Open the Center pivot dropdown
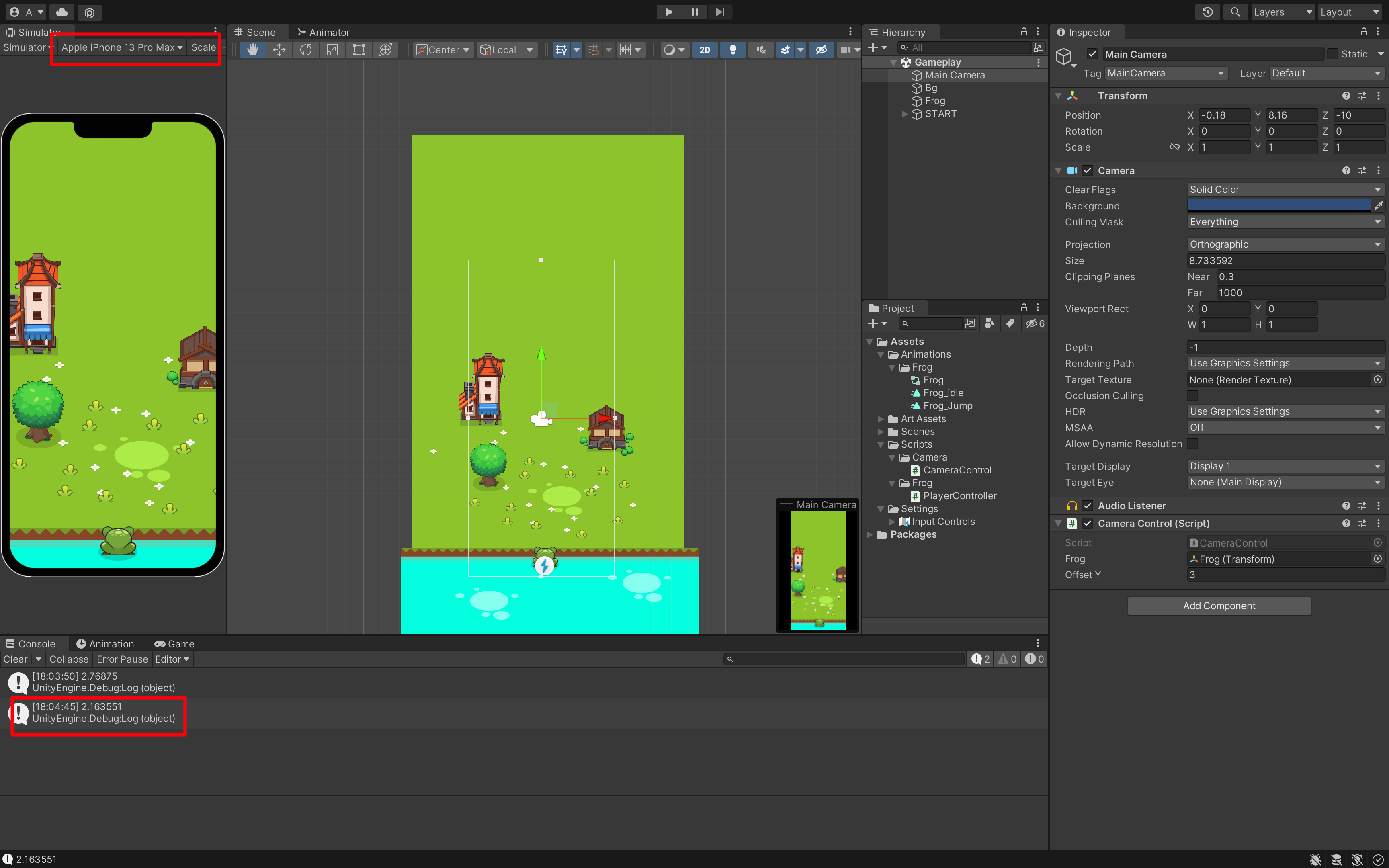1389x868 pixels. [443, 50]
